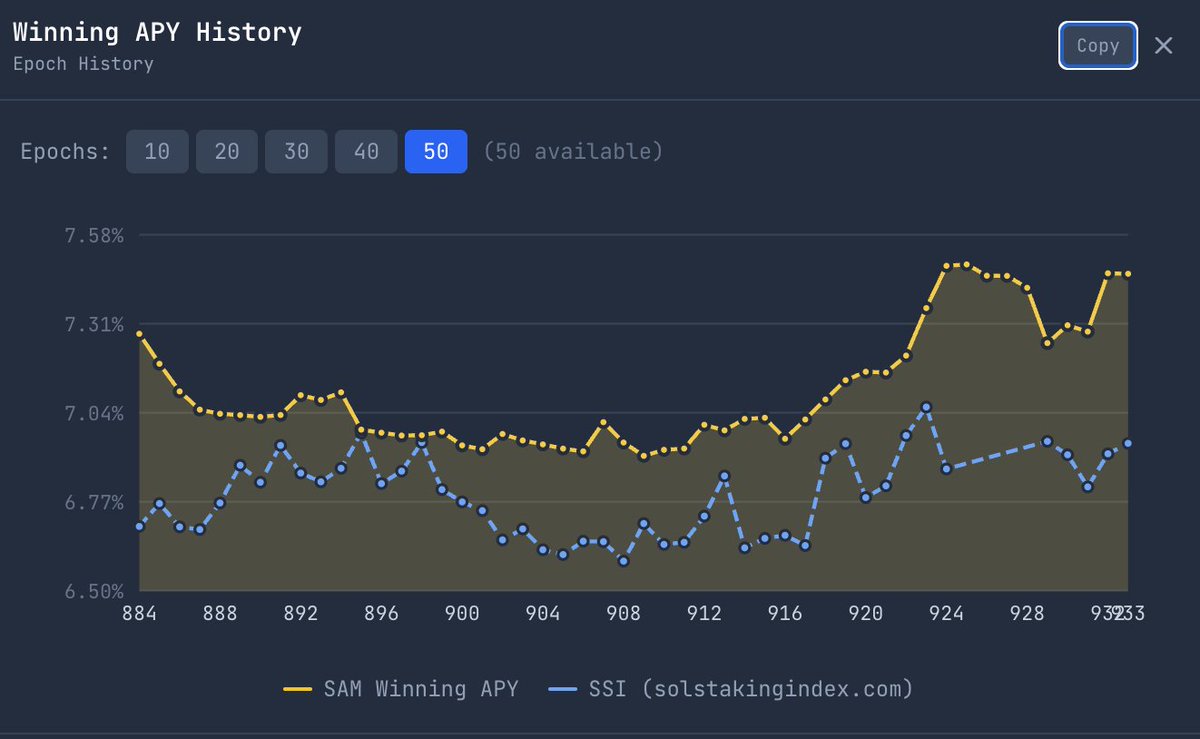The image size is (1200, 739).
Task: Toggle SSI solstakingindex.com legend entry
Action: click(x=732, y=689)
